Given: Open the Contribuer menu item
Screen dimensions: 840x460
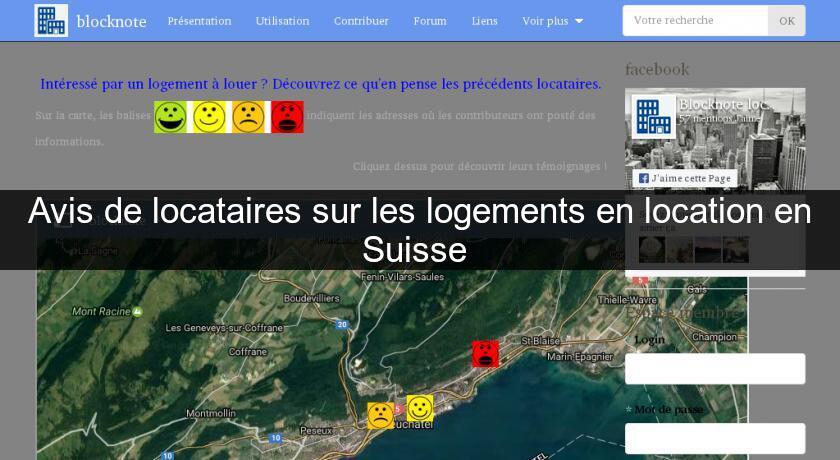Looking at the screenshot, I should (x=361, y=21).
